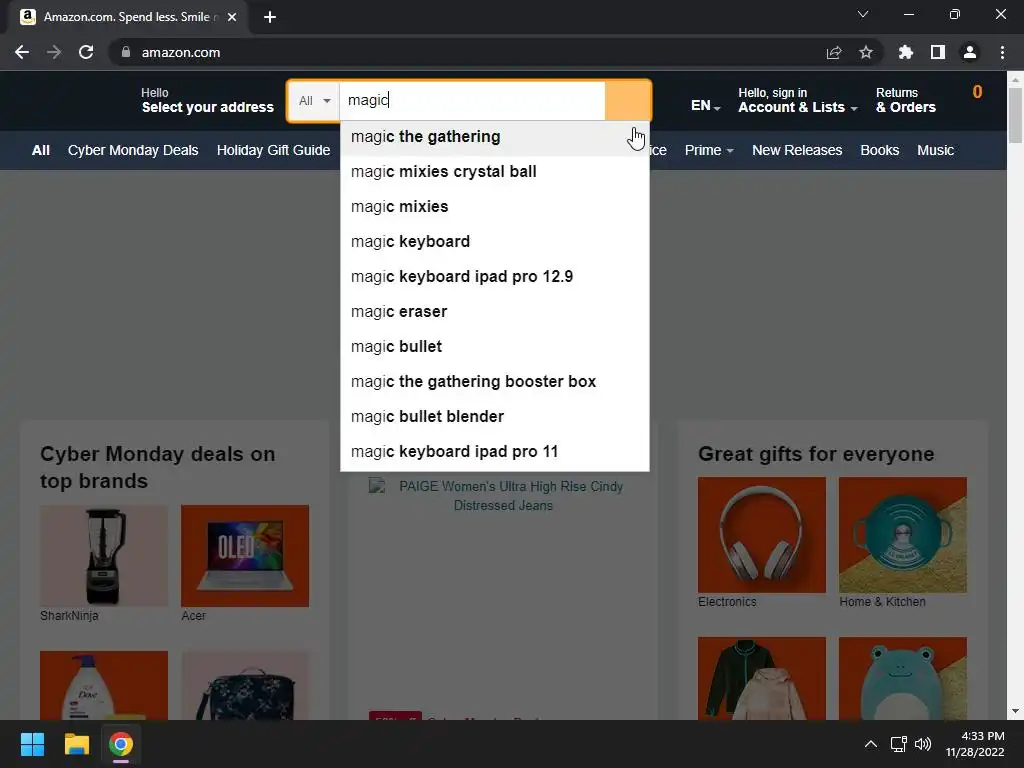Click the Amazon search text field
1024x768 pixels.
point(472,101)
